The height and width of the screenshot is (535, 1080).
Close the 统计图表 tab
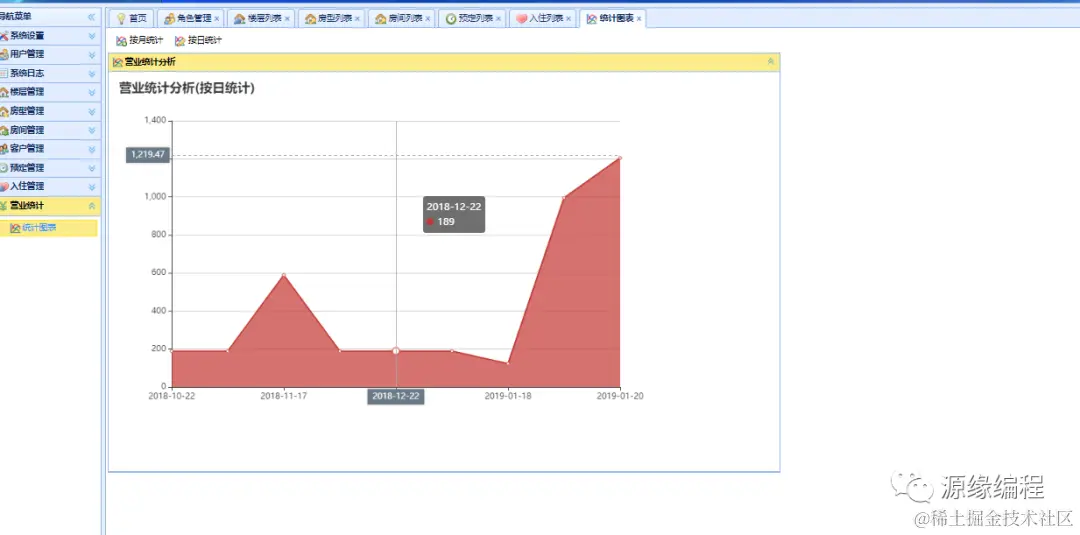(x=638, y=19)
